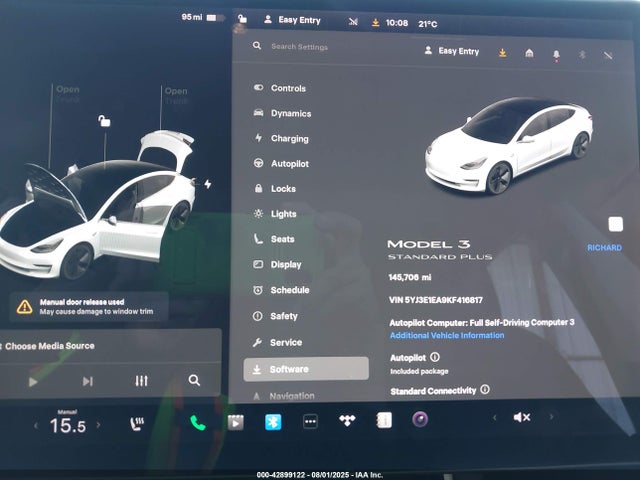Open the notifications bell icon

(556, 55)
